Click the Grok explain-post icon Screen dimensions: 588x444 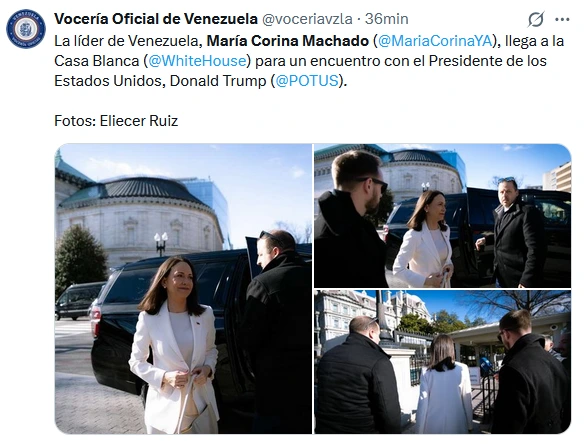pos(536,19)
